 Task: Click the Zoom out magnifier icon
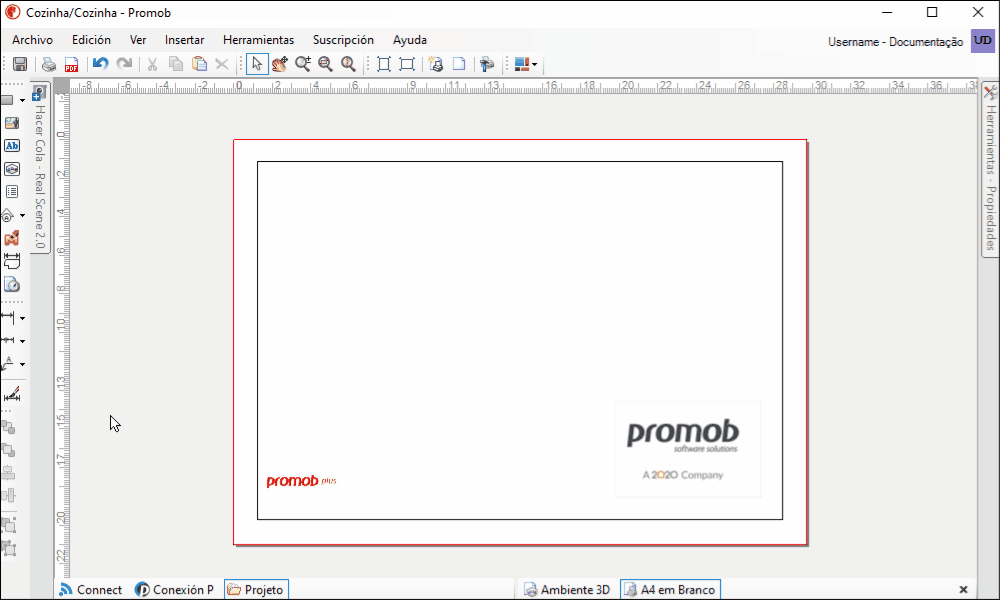coord(326,64)
